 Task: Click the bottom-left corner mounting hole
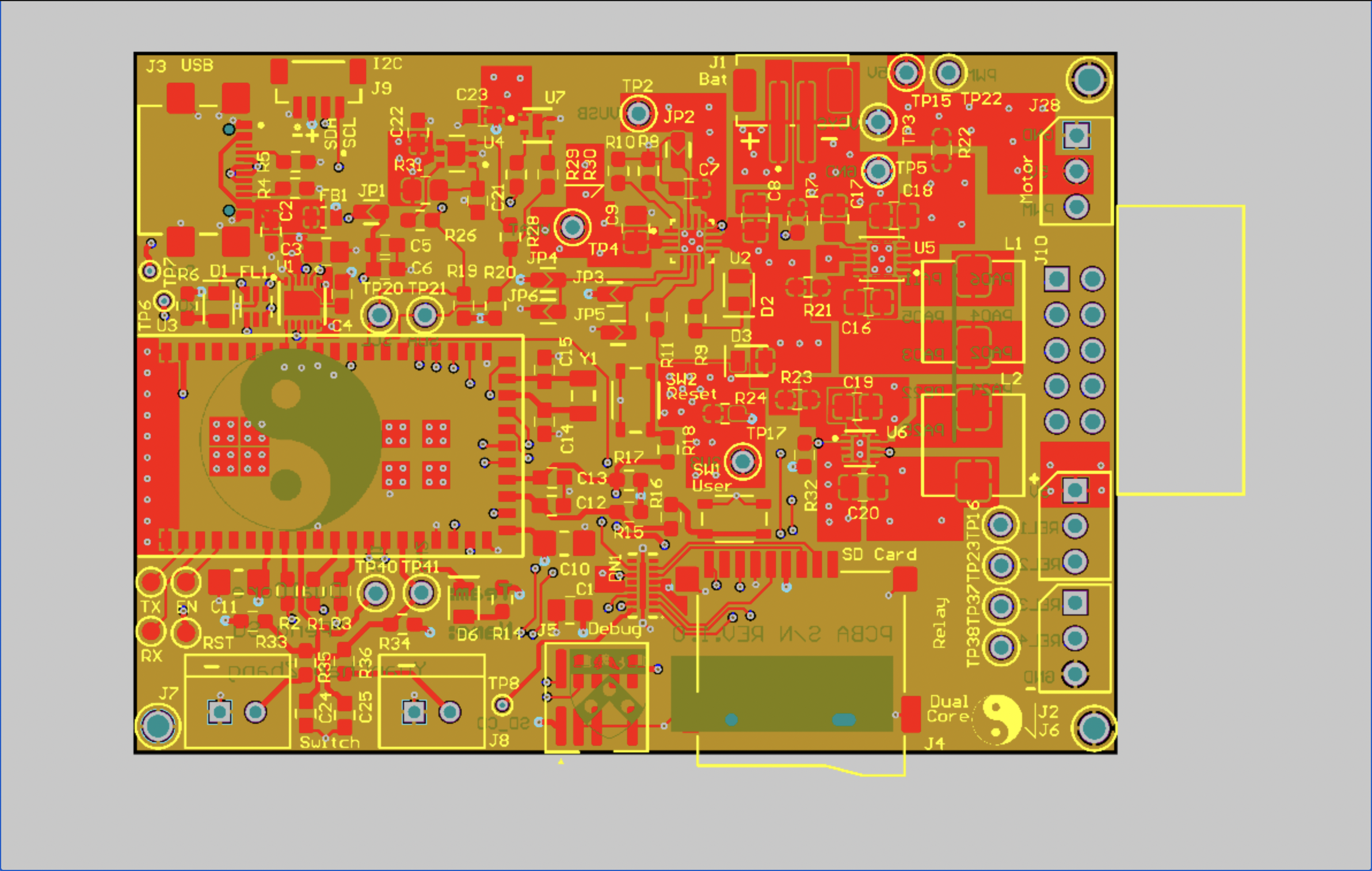click(x=158, y=725)
